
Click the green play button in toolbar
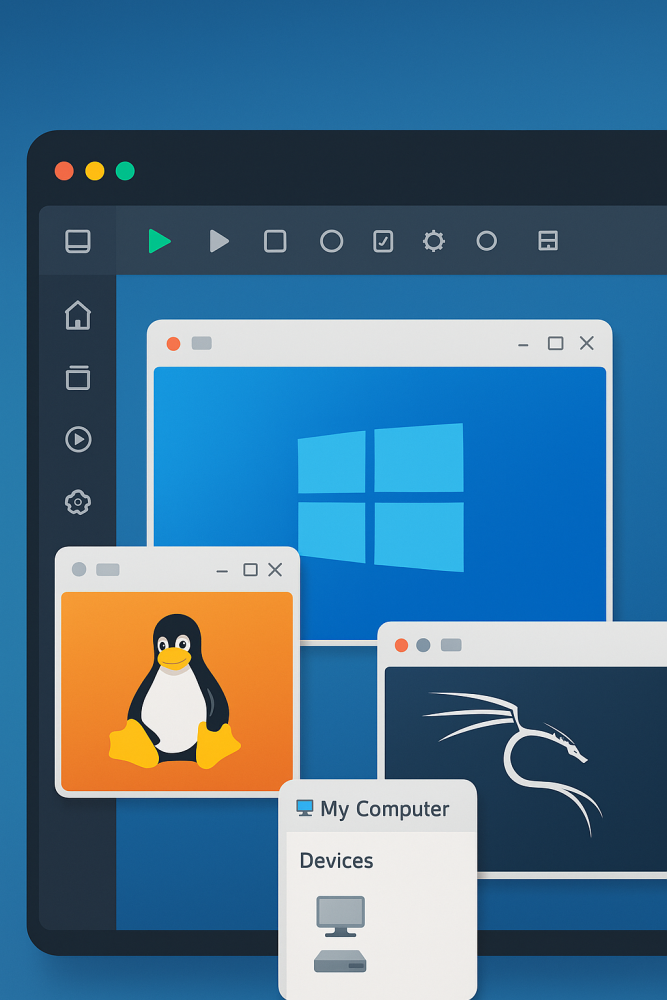point(159,241)
